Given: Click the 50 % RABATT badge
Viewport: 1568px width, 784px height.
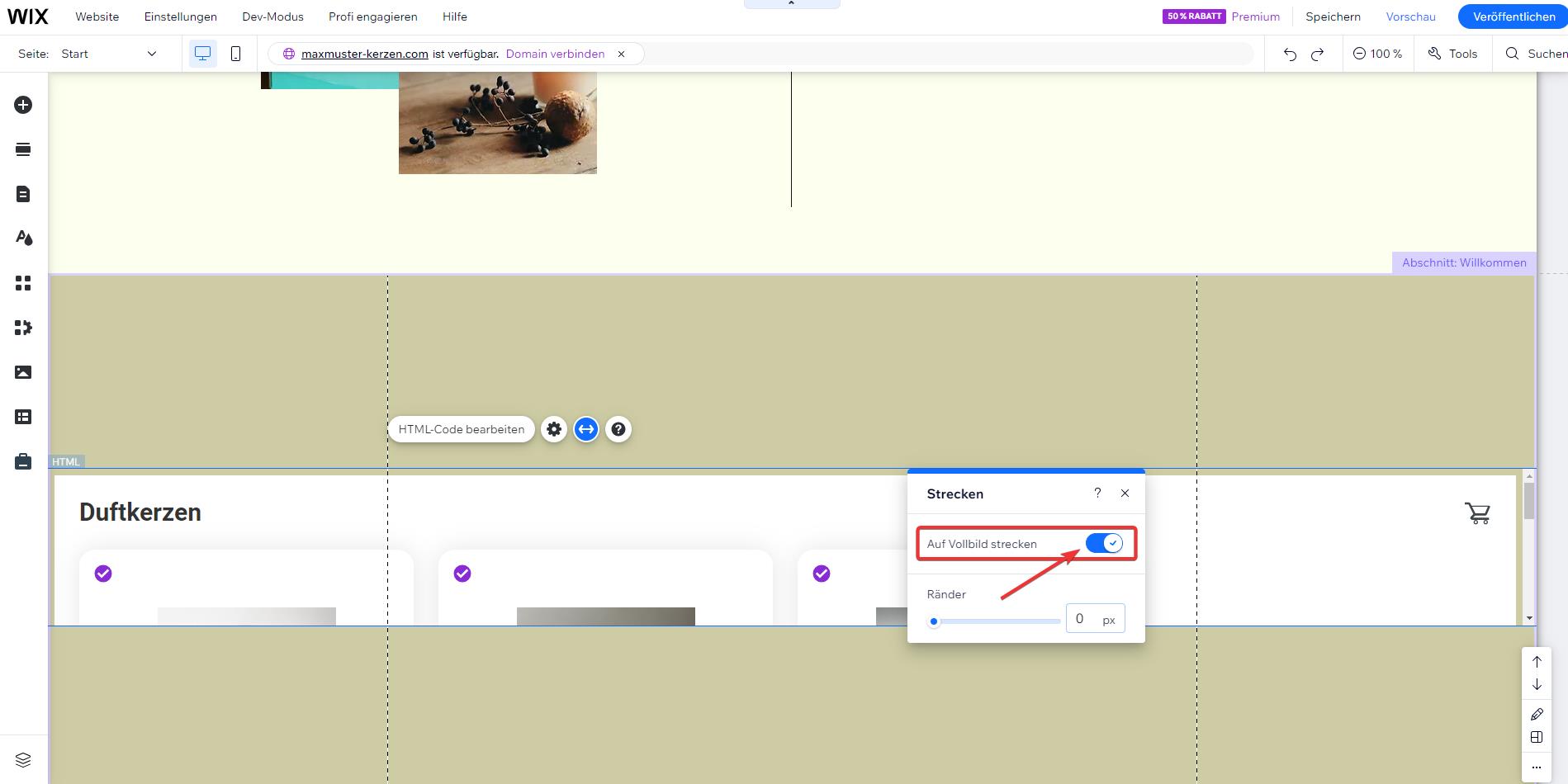Looking at the screenshot, I should click(x=1194, y=17).
